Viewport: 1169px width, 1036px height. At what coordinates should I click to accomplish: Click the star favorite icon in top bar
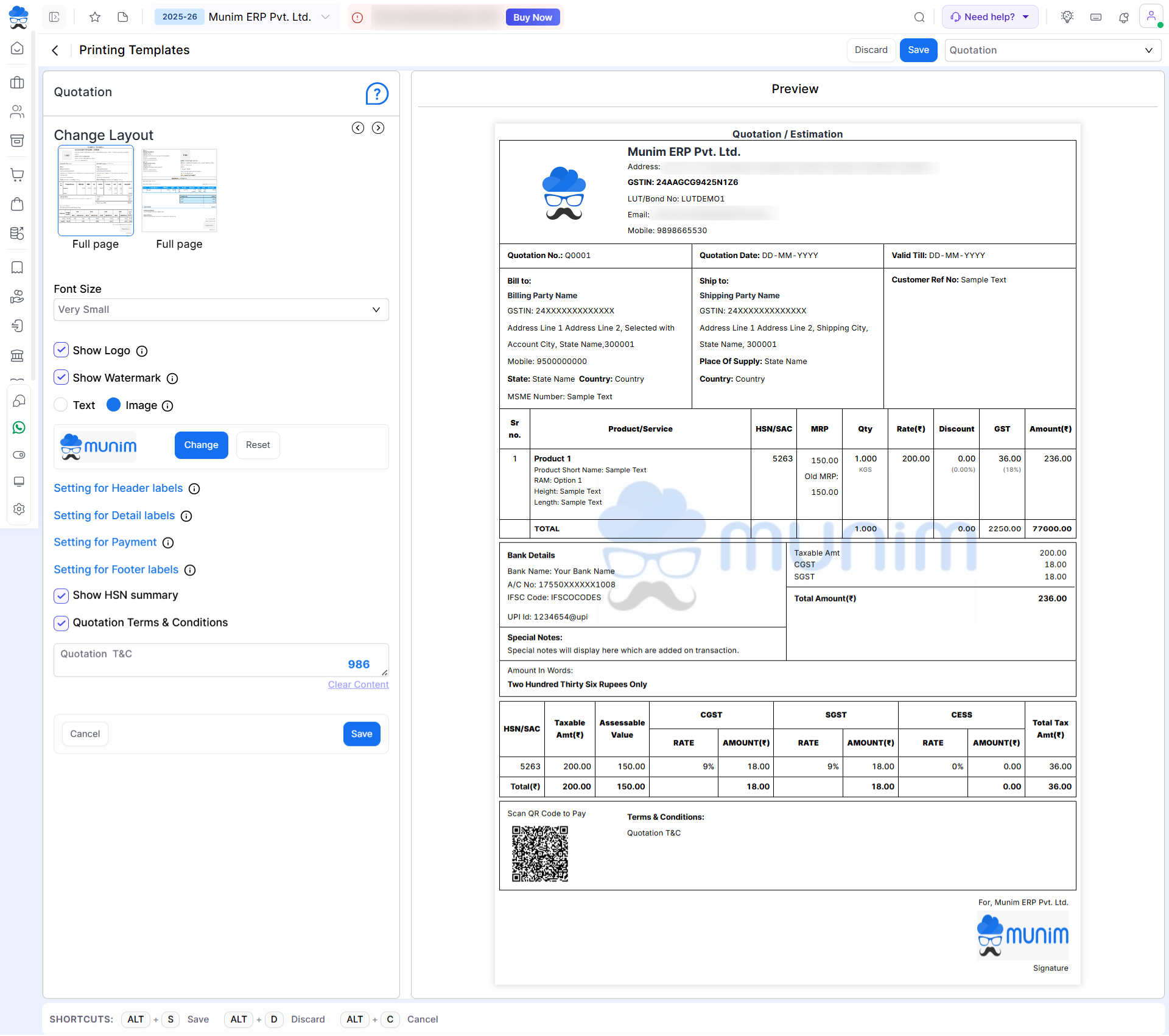point(94,17)
